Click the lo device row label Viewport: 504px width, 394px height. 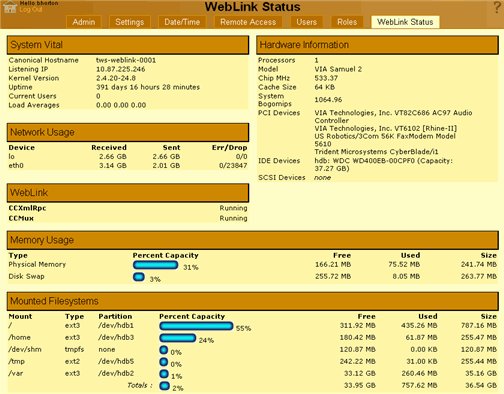click(x=12, y=157)
